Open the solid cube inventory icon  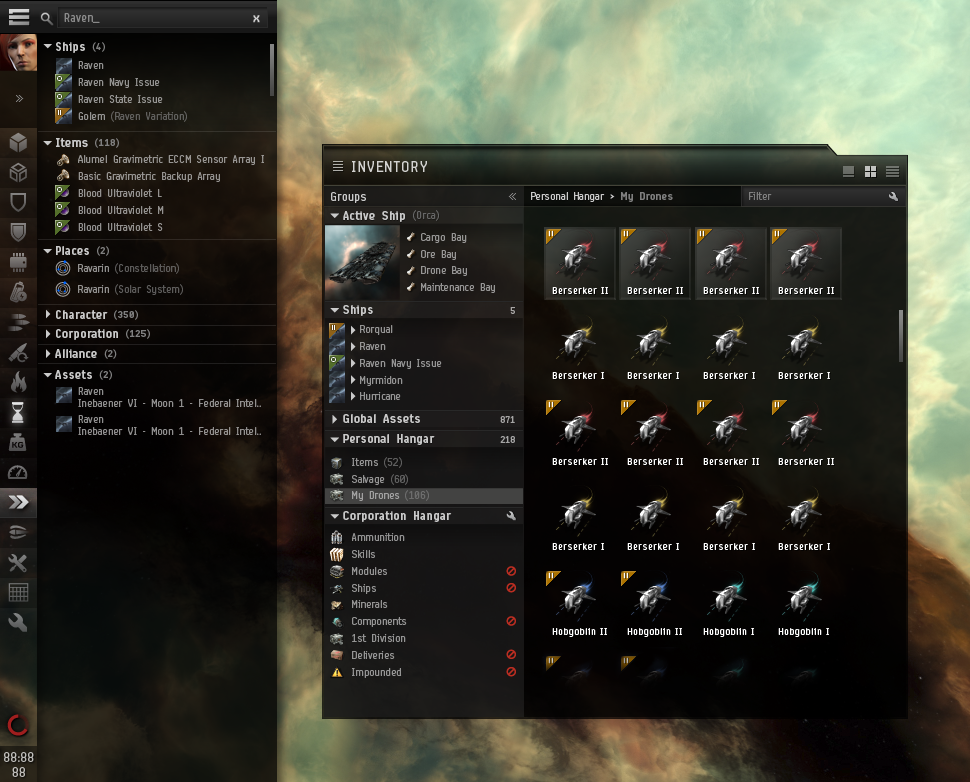tap(18, 142)
